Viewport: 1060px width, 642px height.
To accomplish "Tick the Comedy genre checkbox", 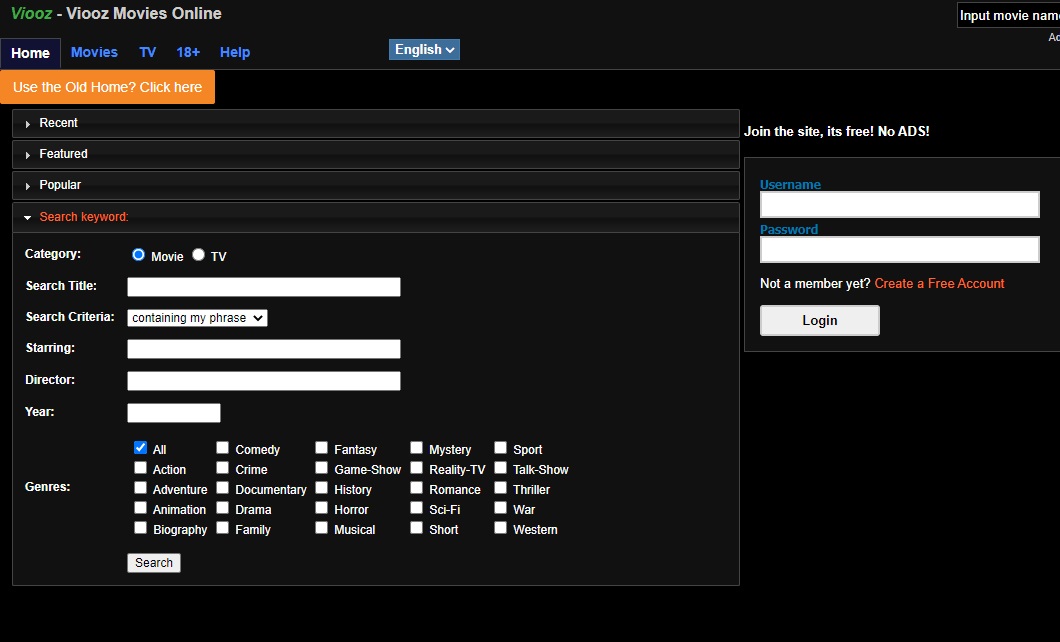I will (222, 447).
